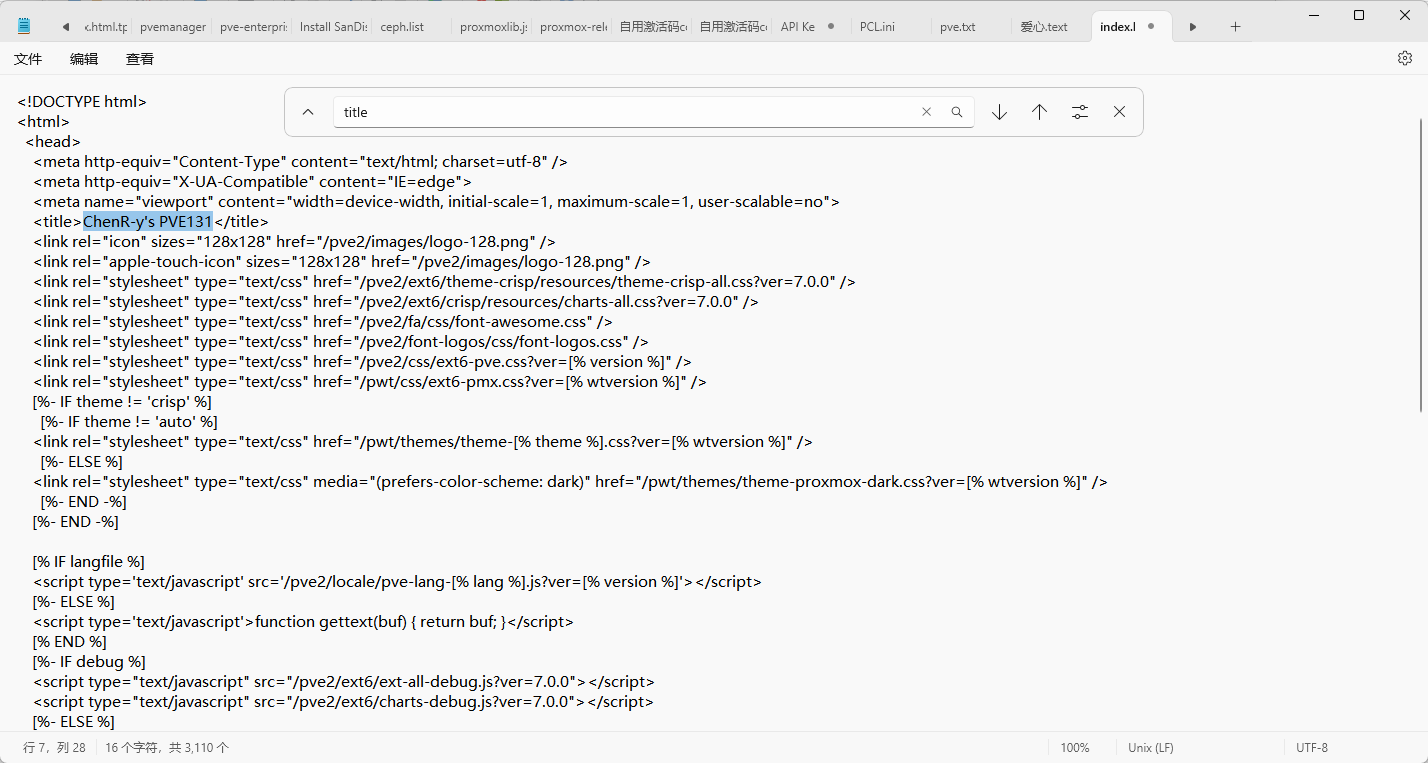This screenshot has height=763, width=1428.
Task: Click the <!DOCTYPE html> line
Action: tap(82, 101)
